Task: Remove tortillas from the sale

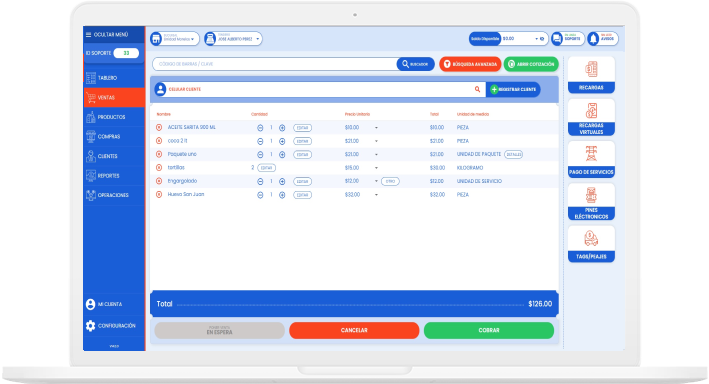Action: (x=159, y=168)
